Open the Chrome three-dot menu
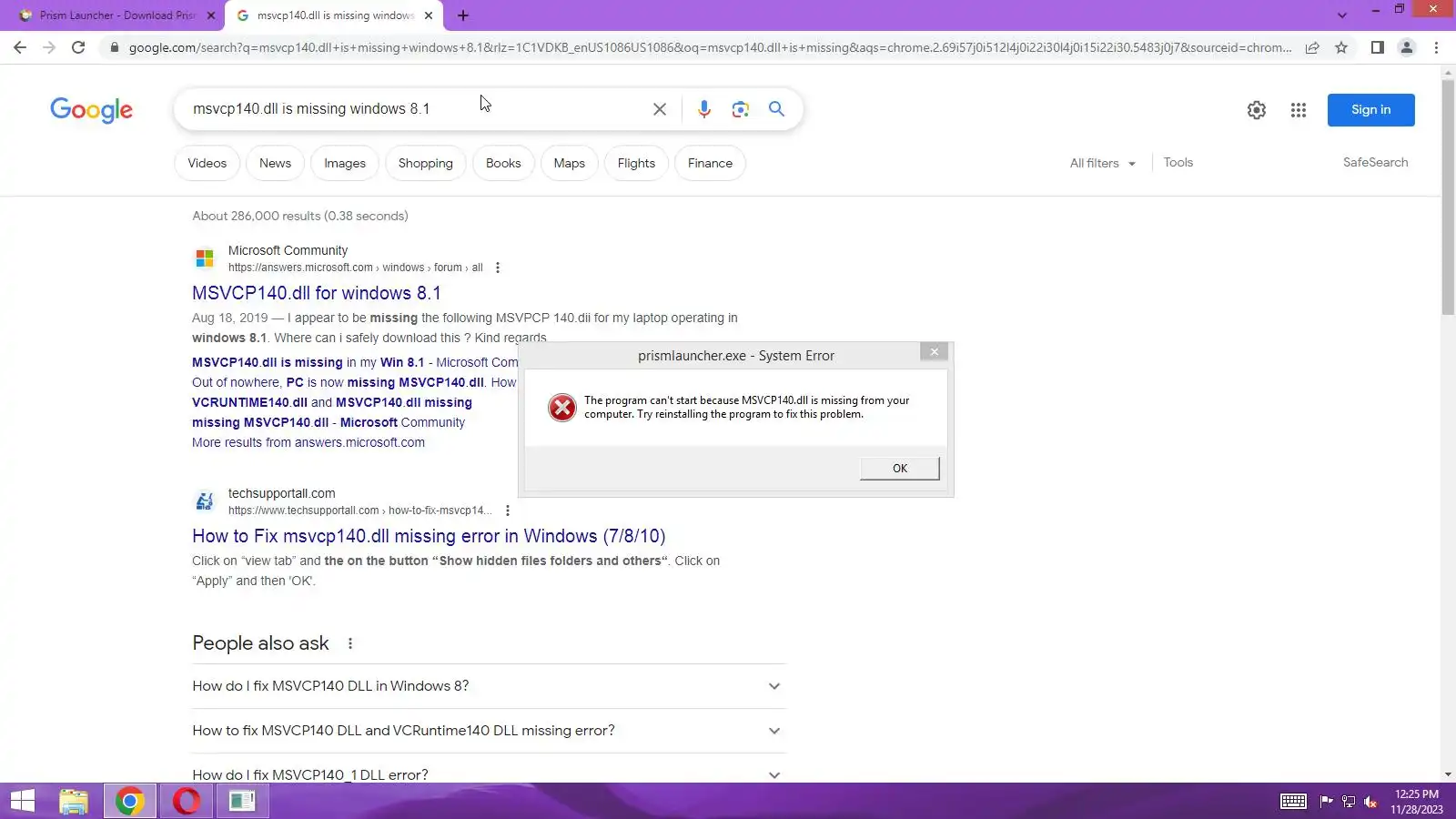The image size is (1456, 819). 1437,47
